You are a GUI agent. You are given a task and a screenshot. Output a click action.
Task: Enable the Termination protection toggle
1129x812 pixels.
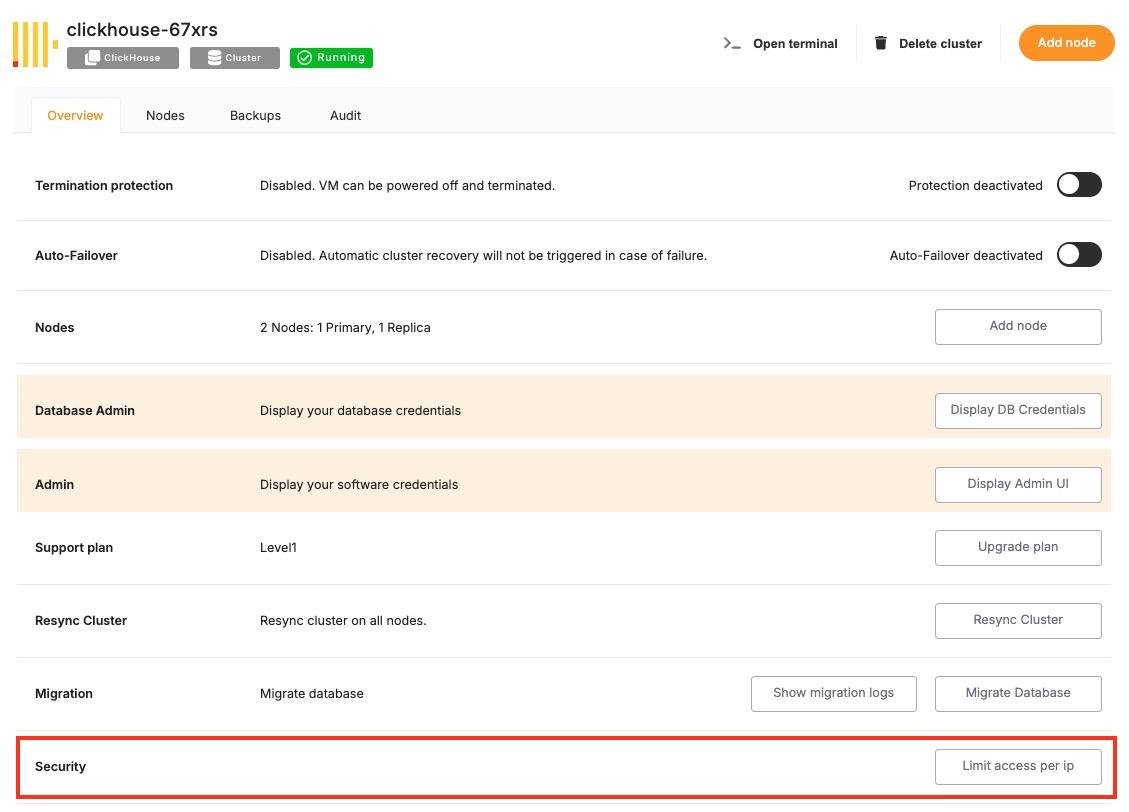tap(1078, 185)
